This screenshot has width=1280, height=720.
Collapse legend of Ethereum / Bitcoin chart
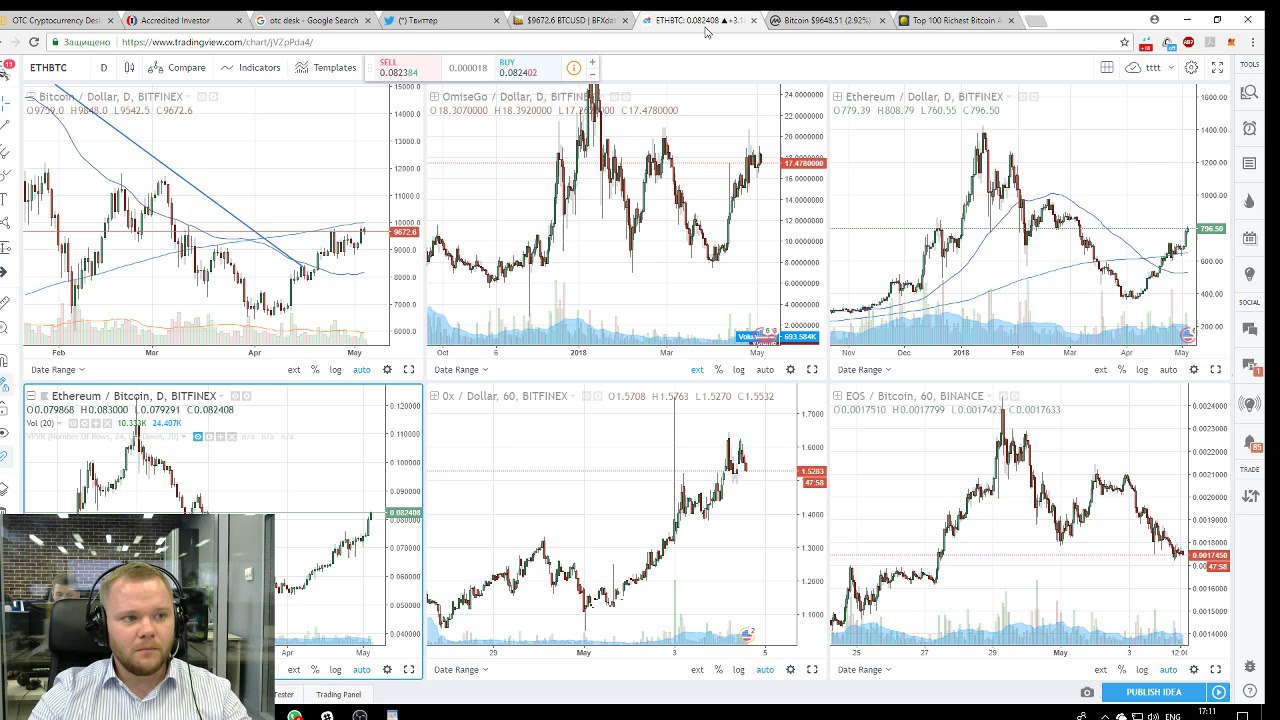(31, 396)
